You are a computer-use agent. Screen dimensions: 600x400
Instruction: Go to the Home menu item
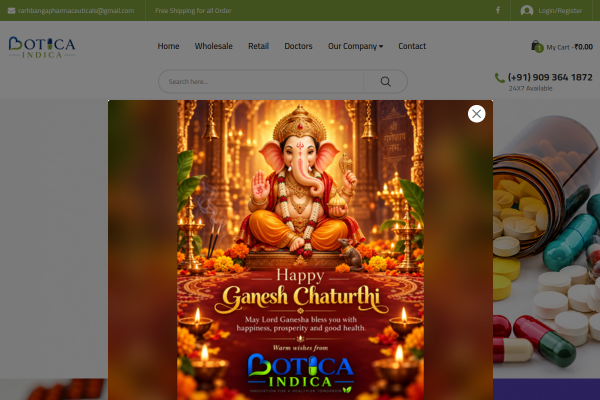[x=168, y=46]
